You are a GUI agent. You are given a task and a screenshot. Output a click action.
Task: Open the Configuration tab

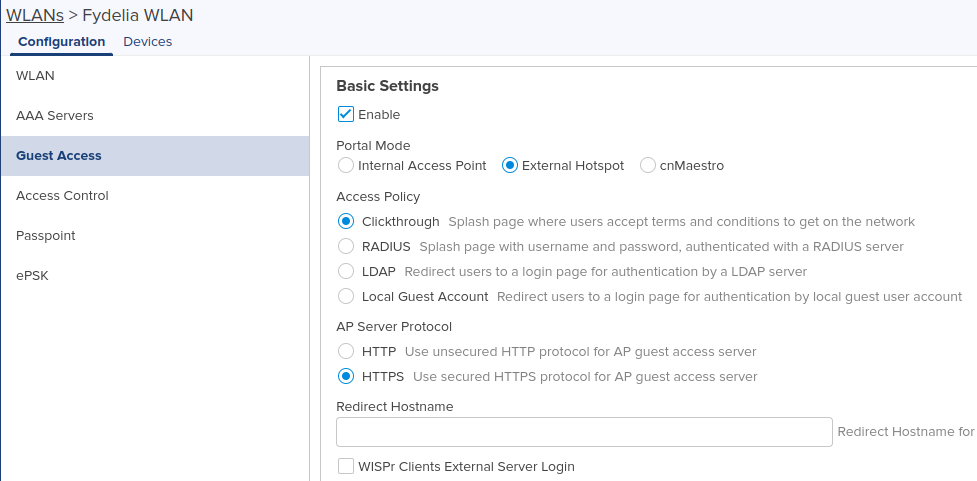coord(62,42)
